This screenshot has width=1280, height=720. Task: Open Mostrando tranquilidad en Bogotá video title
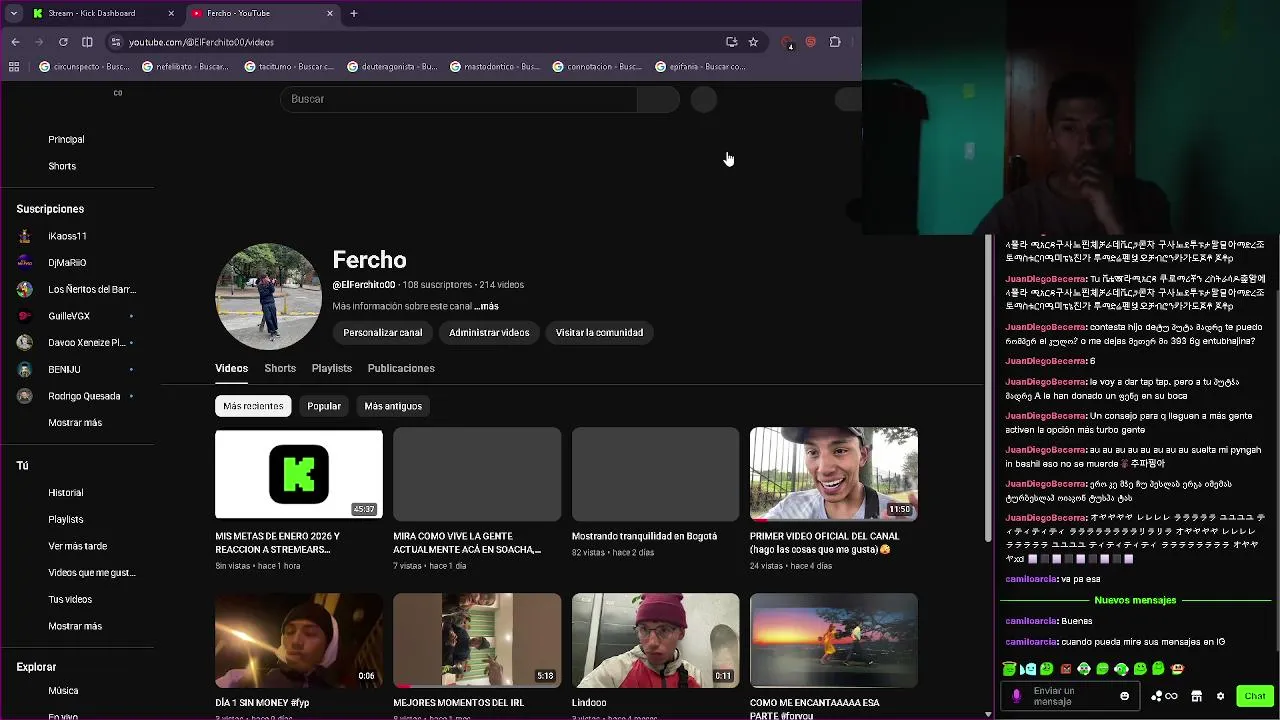point(644,536)
